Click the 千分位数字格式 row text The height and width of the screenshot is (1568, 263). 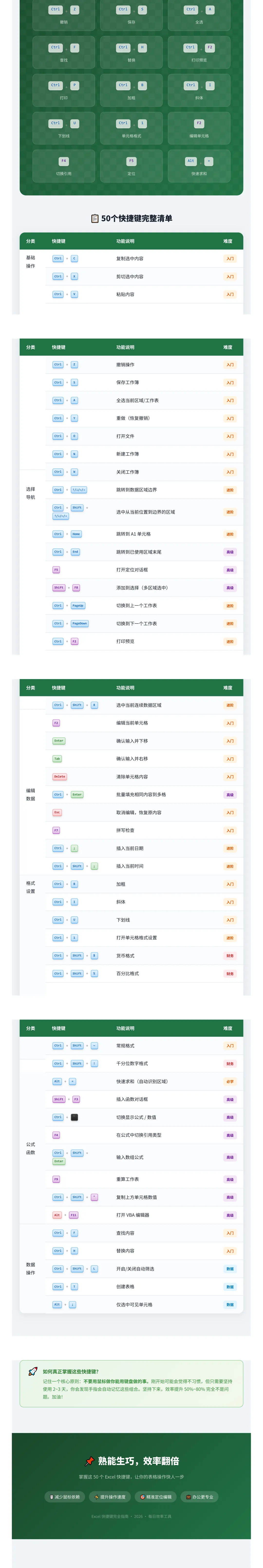tap(132, 1063)
